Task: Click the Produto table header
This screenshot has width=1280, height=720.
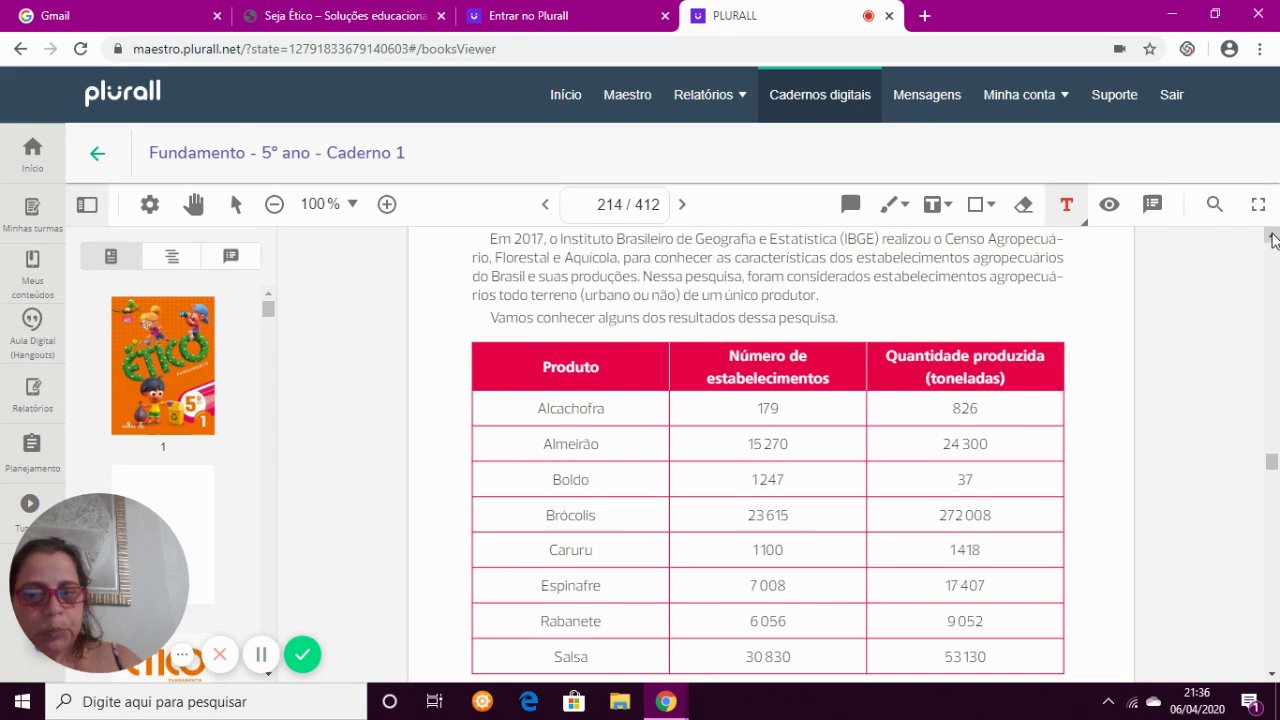Action: (571, 367)
